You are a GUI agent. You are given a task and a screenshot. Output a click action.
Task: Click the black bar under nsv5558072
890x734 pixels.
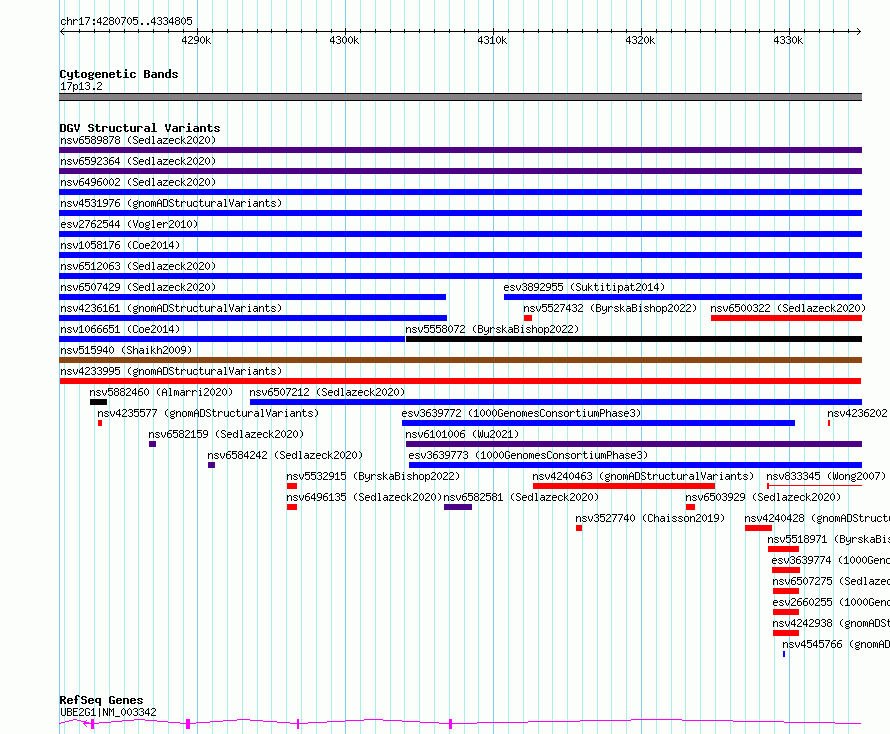click(634, 339)
